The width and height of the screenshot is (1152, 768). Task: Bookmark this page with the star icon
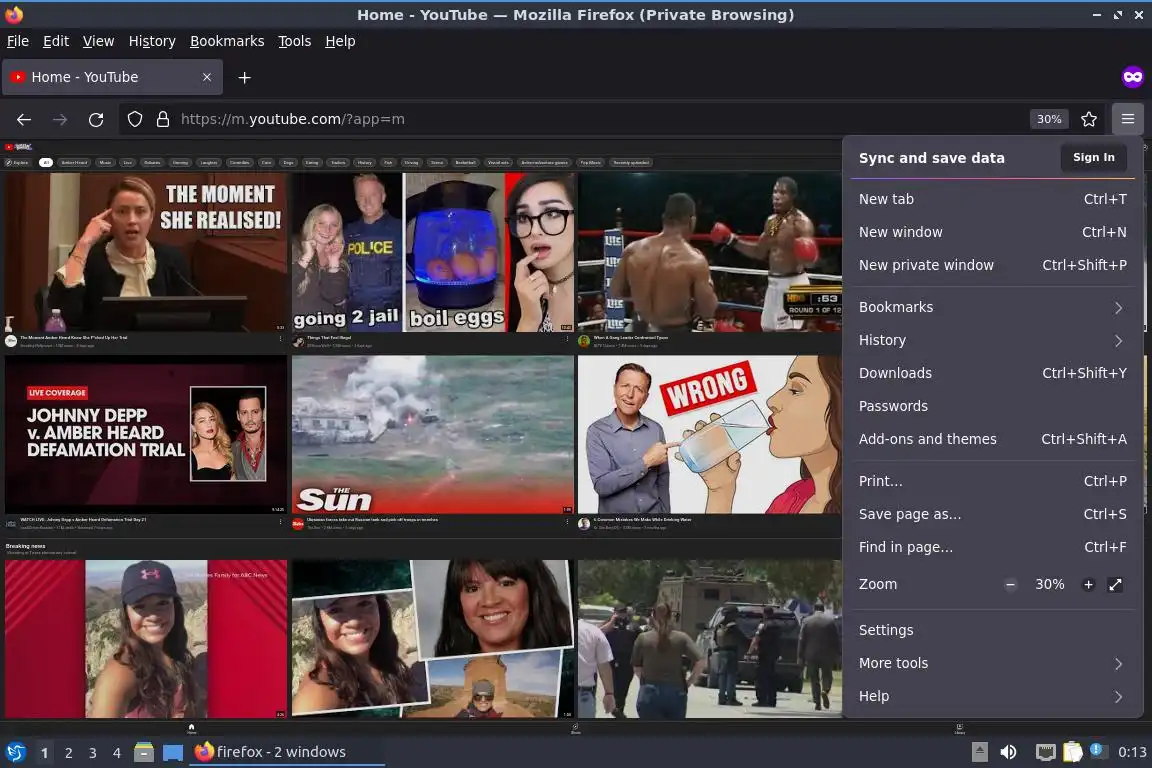coord(1089,119)
